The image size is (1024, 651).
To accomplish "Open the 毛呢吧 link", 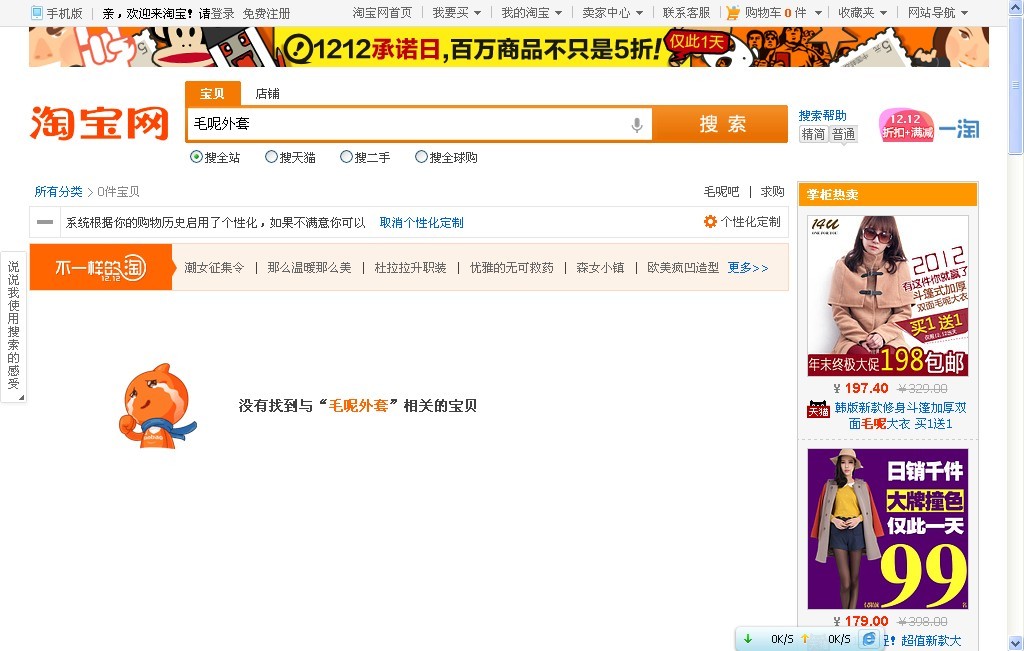I will coord(722,191).
